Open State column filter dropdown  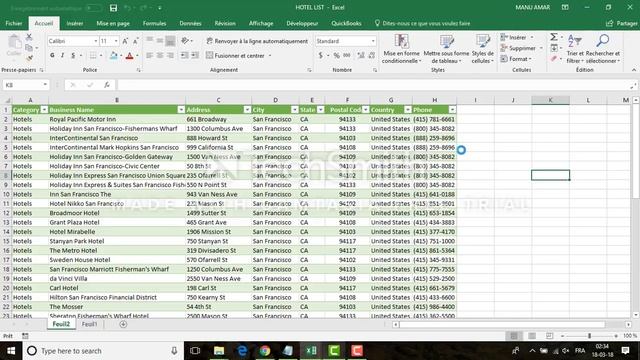320,110
